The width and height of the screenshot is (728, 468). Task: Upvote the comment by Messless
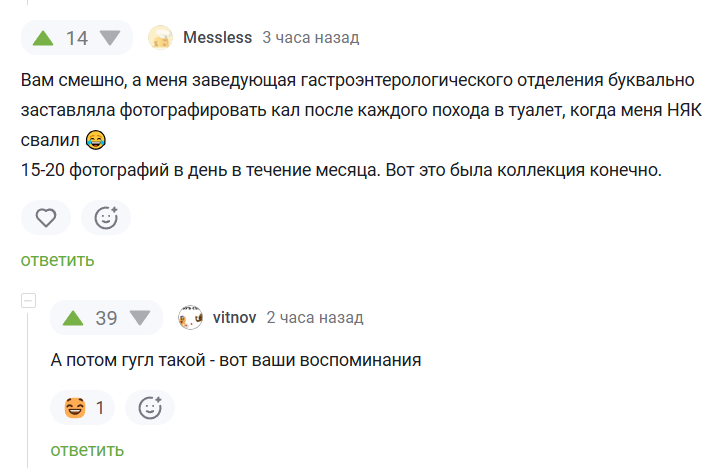tap(43, 38)
